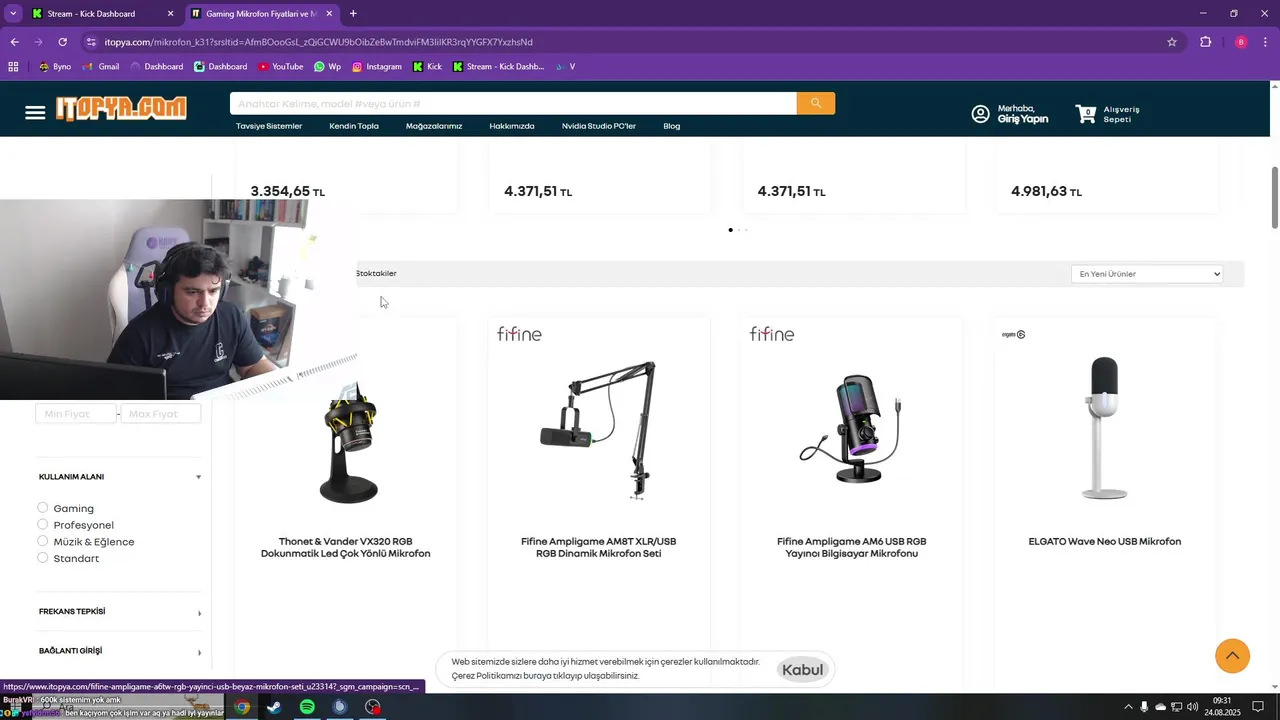Screen dimensions: 1280x720
Task: Open the Byno bookmark
Action: (x=55, y=67)
